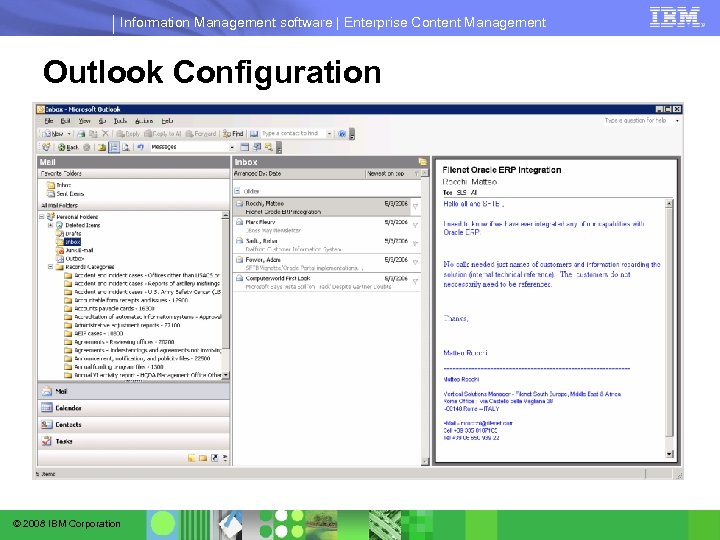720x540 pixels.
Task: Click the 'Type a contact to find' field
Action: (293, 134)
